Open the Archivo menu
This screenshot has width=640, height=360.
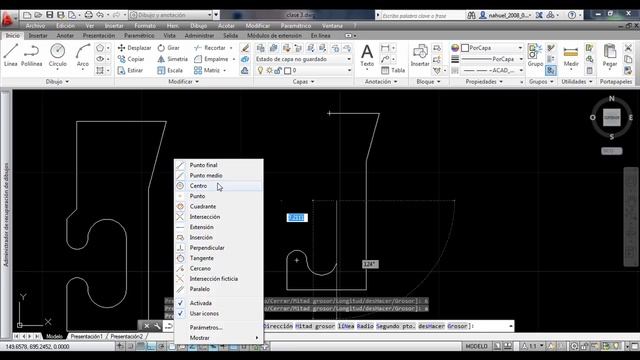[x=36, y=26]
